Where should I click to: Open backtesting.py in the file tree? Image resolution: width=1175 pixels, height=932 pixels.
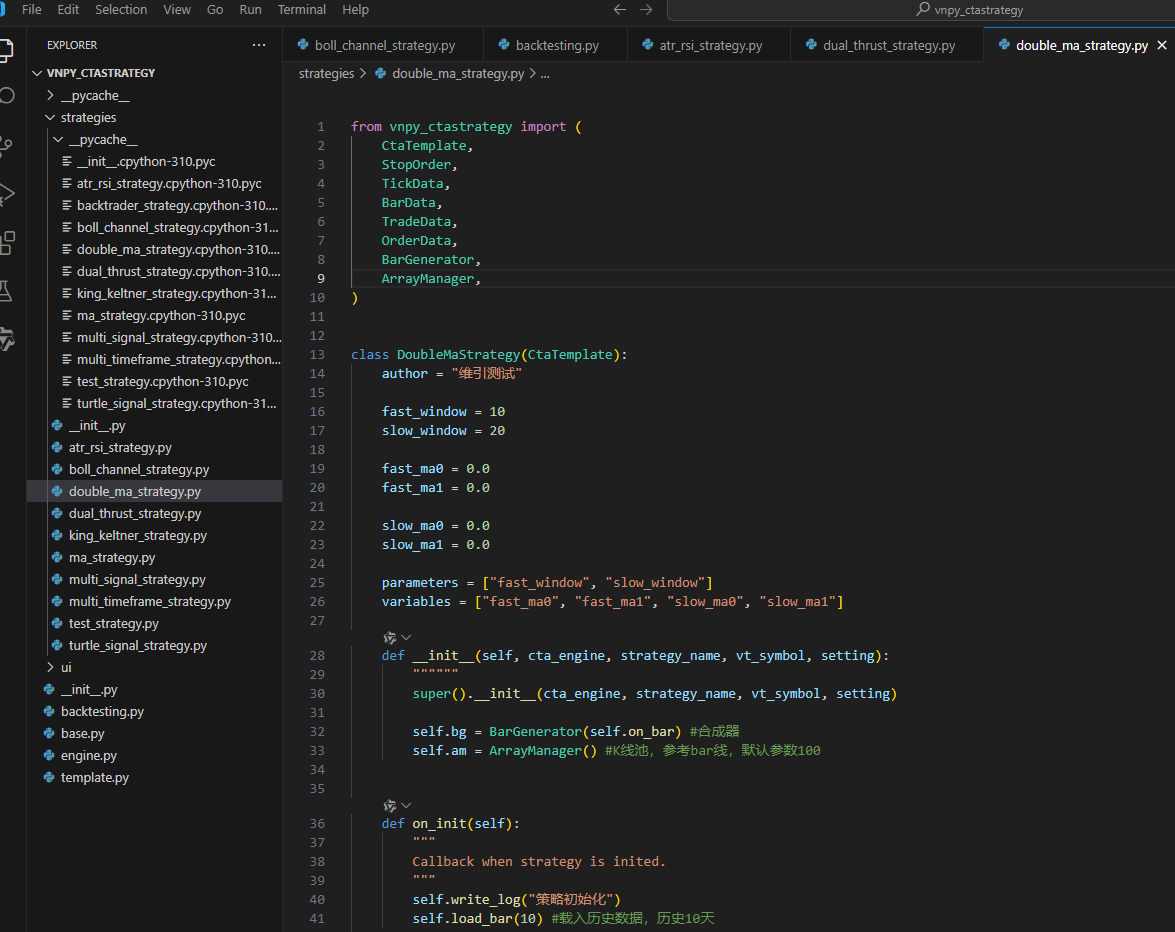pos(102,712)
